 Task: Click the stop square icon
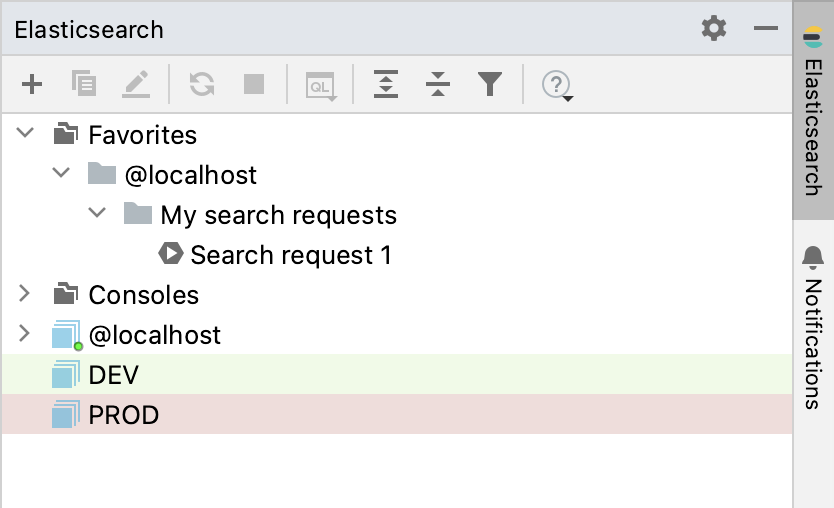click(x=254, y=84)
